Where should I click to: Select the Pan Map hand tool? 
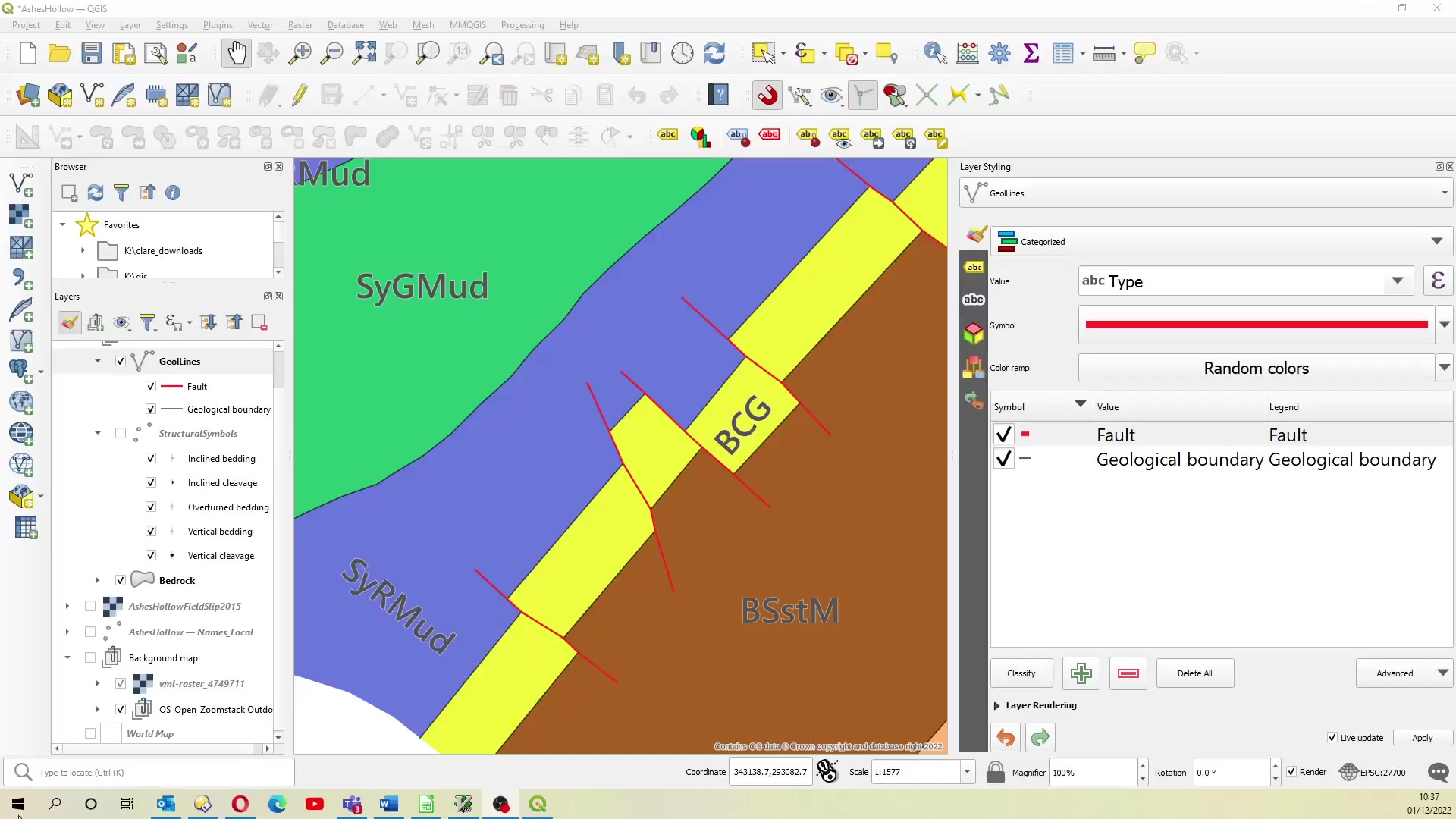pos(237,53)
